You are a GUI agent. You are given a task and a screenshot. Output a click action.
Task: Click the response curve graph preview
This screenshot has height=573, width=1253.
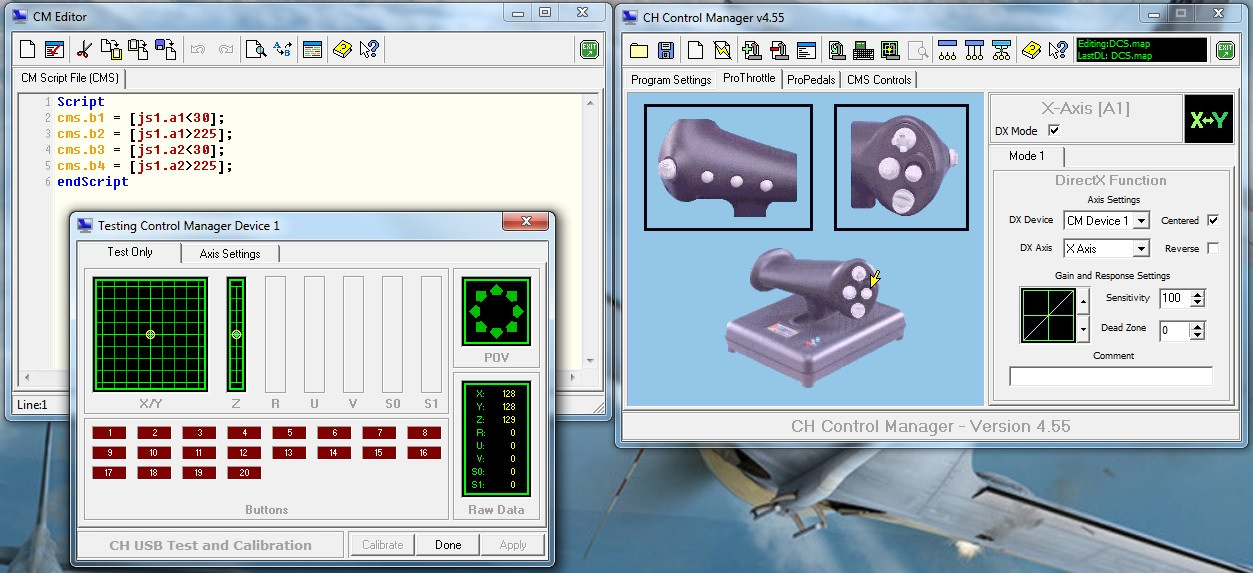1047,315
